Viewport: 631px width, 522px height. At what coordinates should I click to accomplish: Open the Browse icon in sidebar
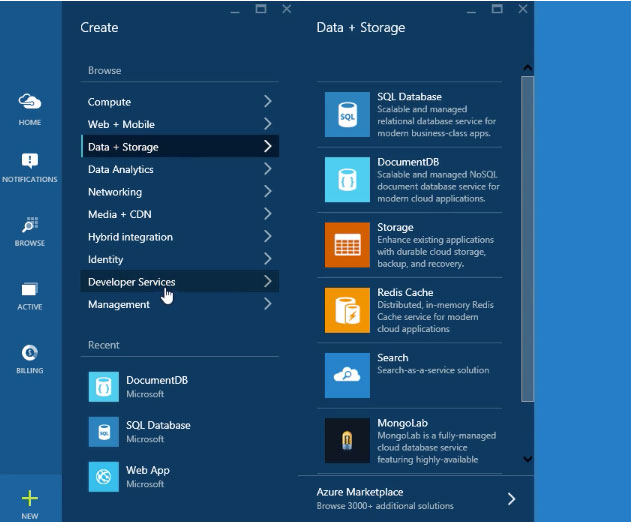click(30, 225)
